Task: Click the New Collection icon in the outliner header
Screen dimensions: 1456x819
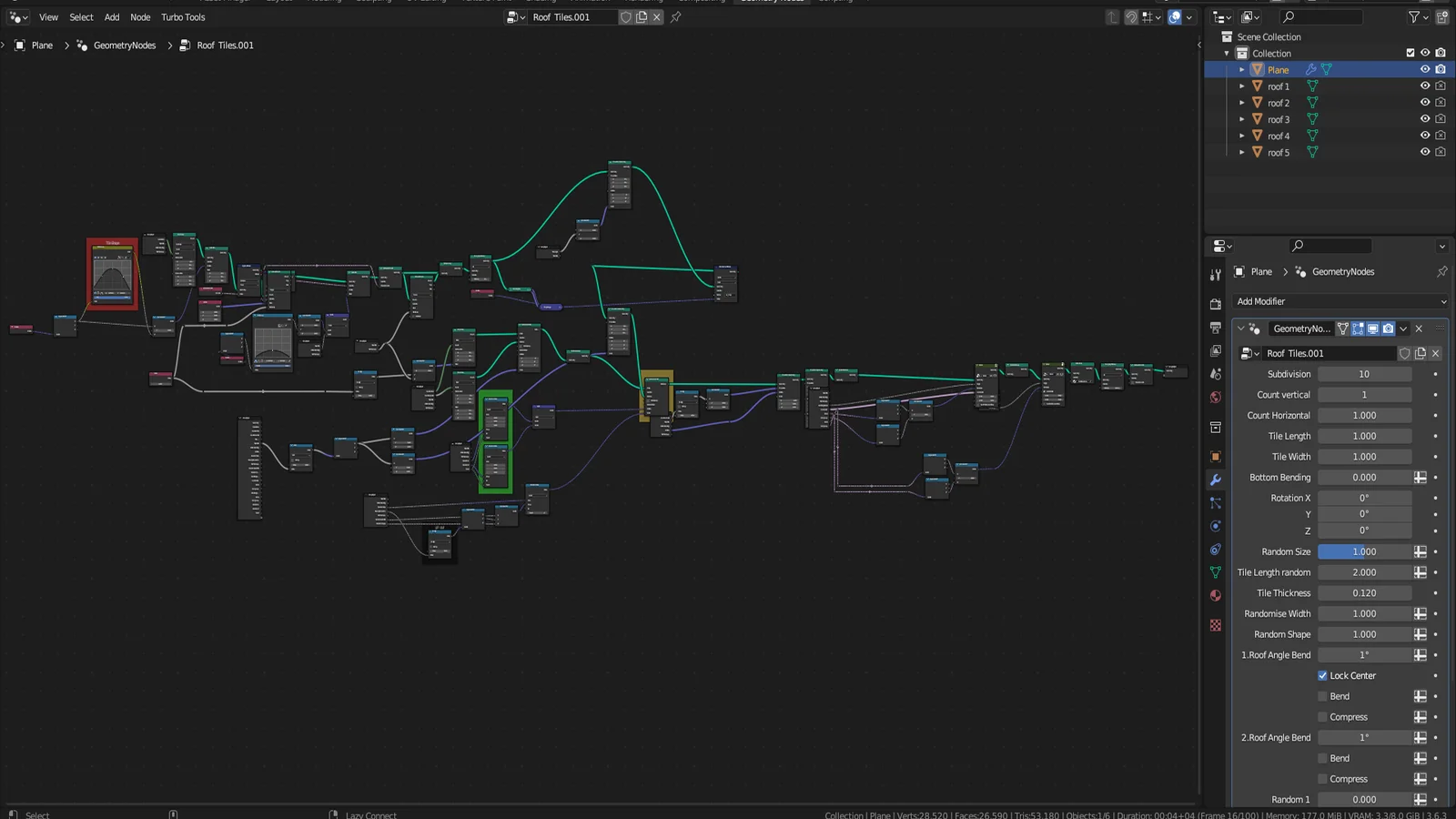Action: [1442, 17]
